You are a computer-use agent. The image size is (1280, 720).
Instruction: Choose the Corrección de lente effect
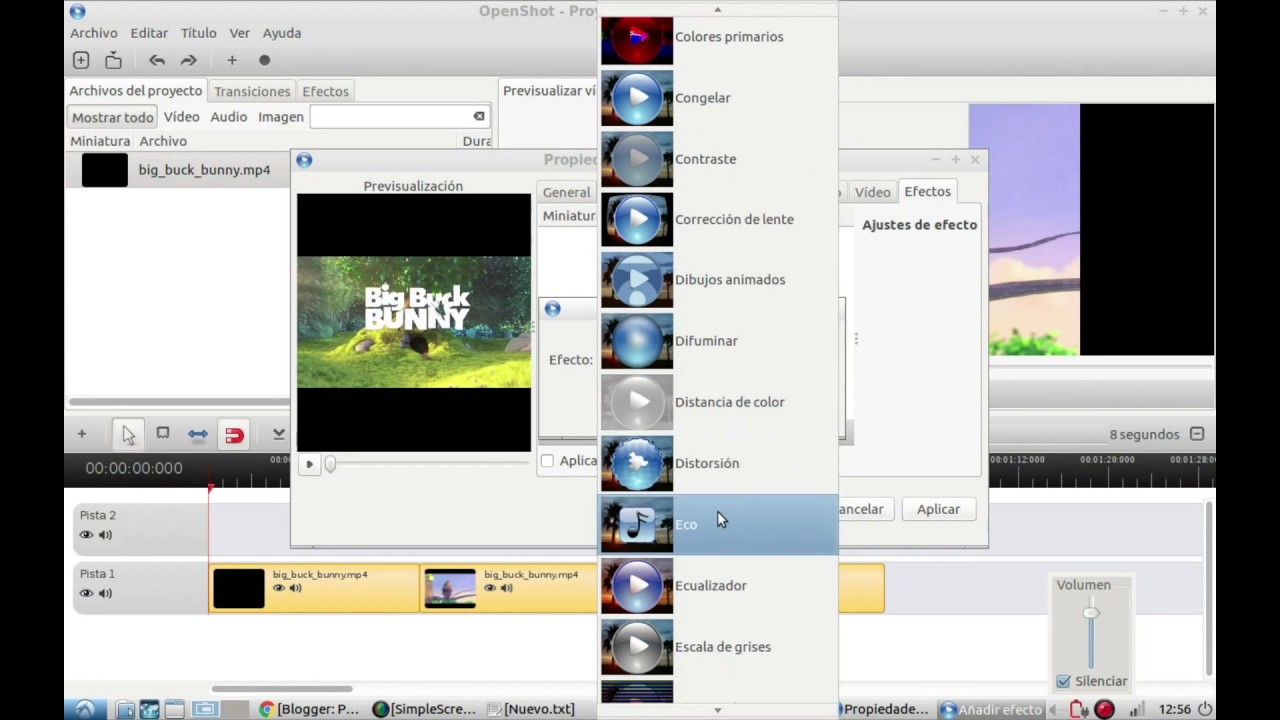(x=718, y=219)
